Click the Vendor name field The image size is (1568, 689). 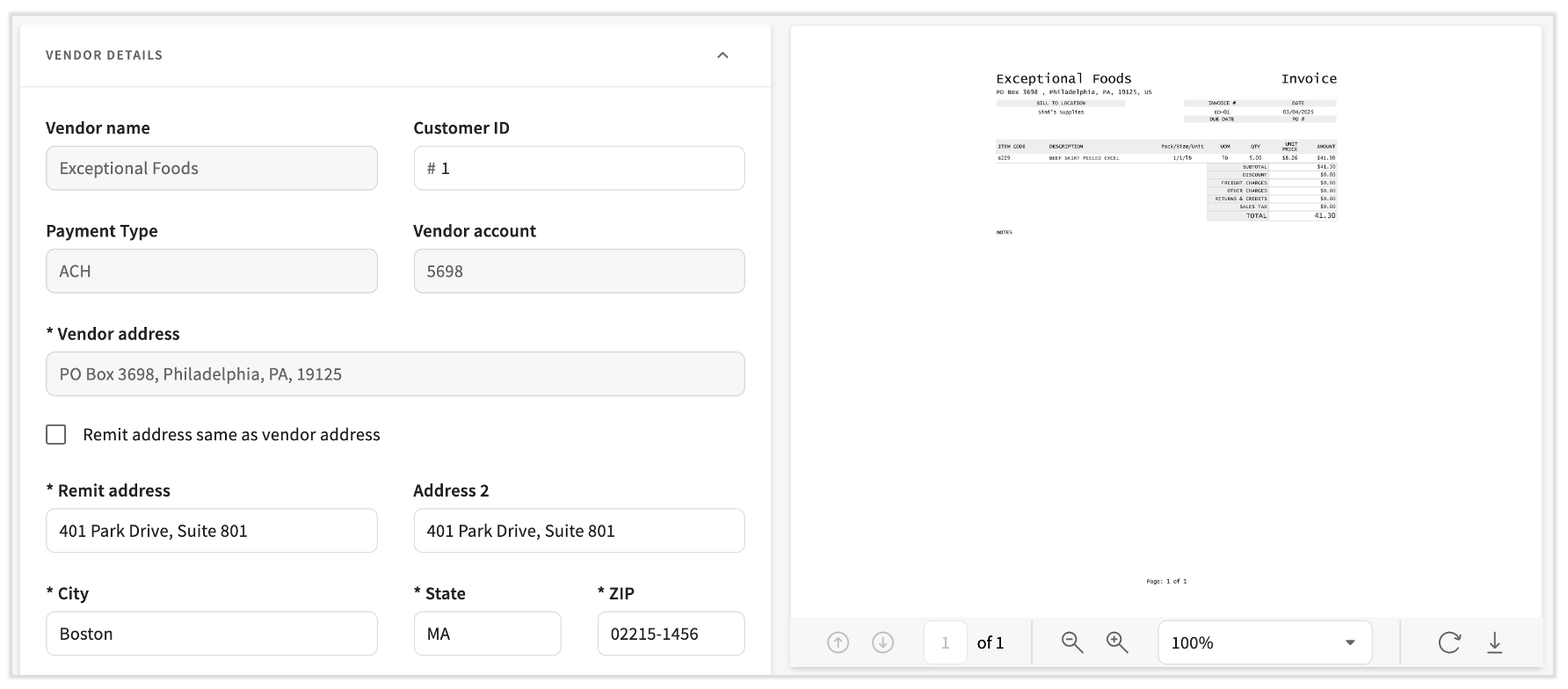[211, 168]
